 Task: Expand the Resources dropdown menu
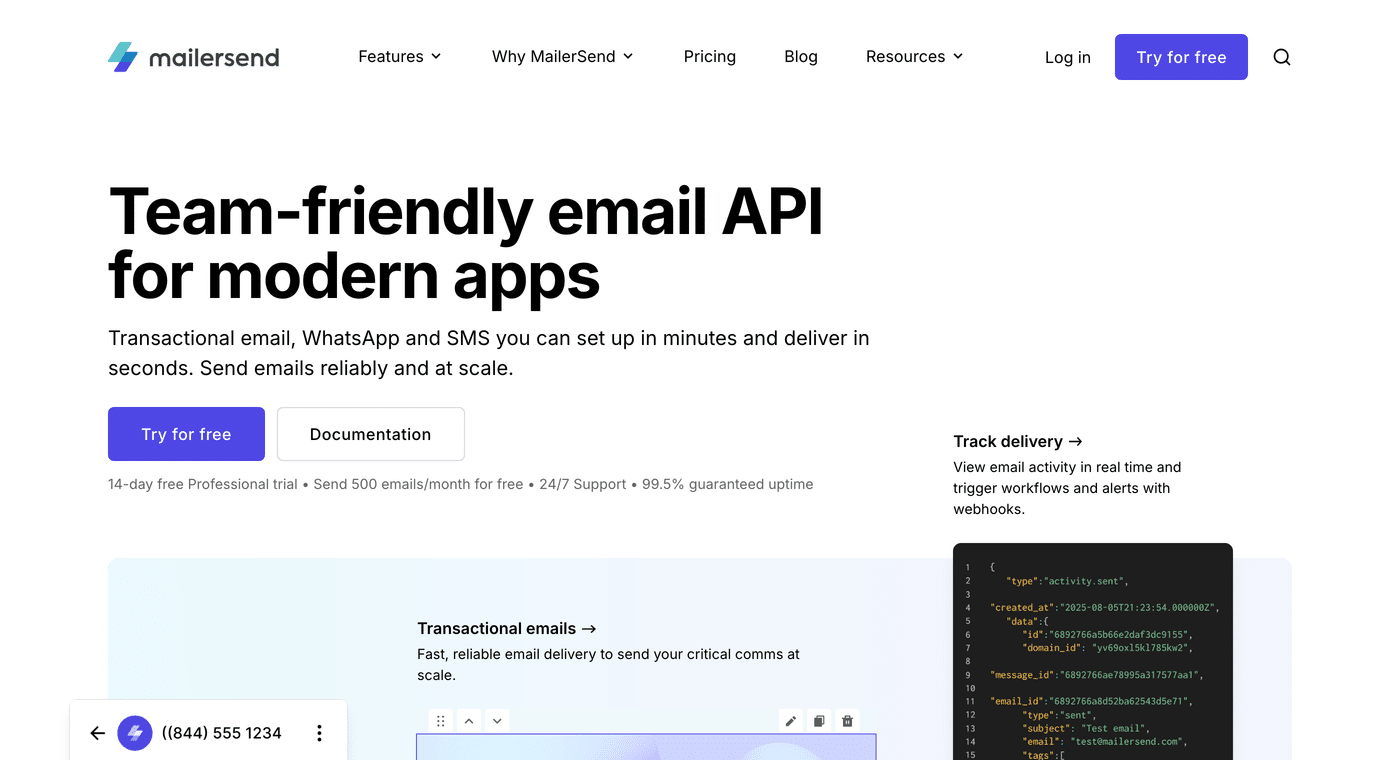pos(915,57)
